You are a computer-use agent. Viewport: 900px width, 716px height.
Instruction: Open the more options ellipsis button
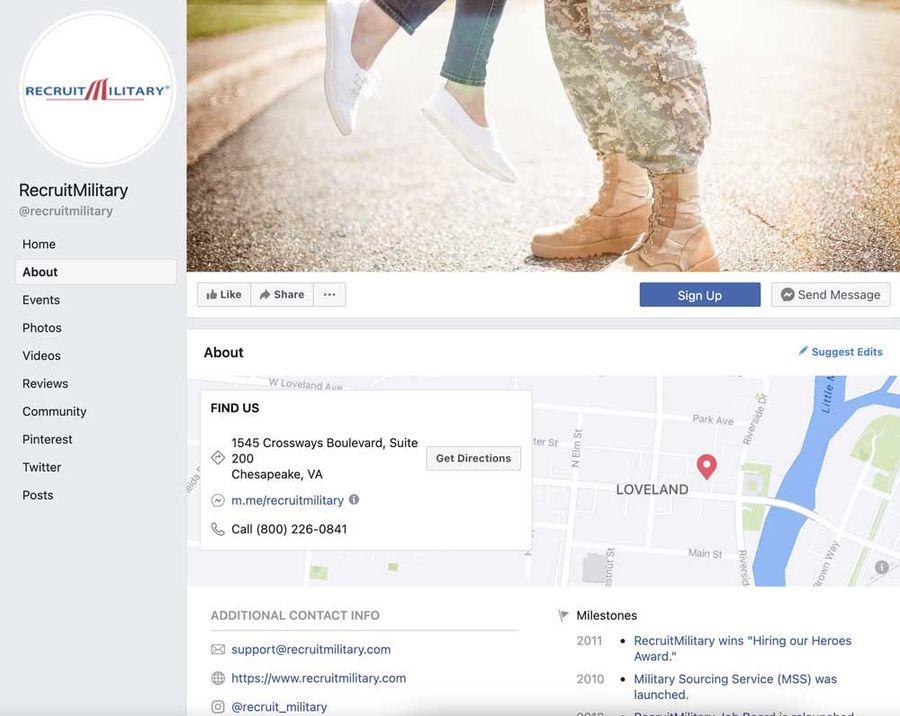[x=329, y=295]
